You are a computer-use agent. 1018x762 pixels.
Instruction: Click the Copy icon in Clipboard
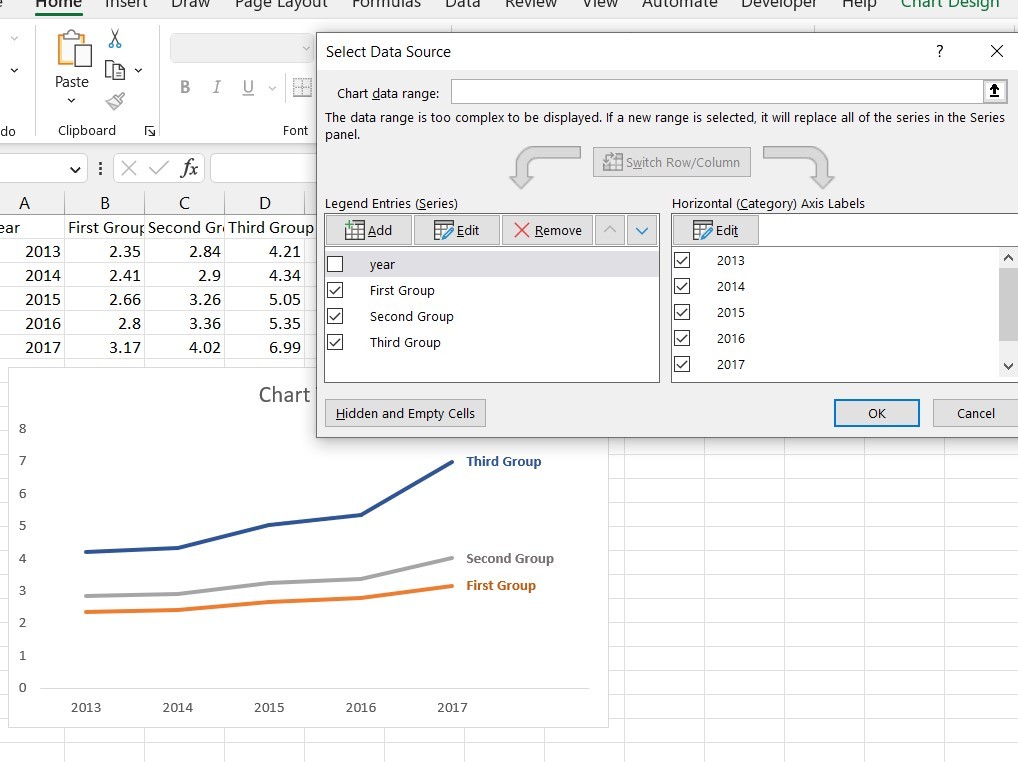coord(115,70)
